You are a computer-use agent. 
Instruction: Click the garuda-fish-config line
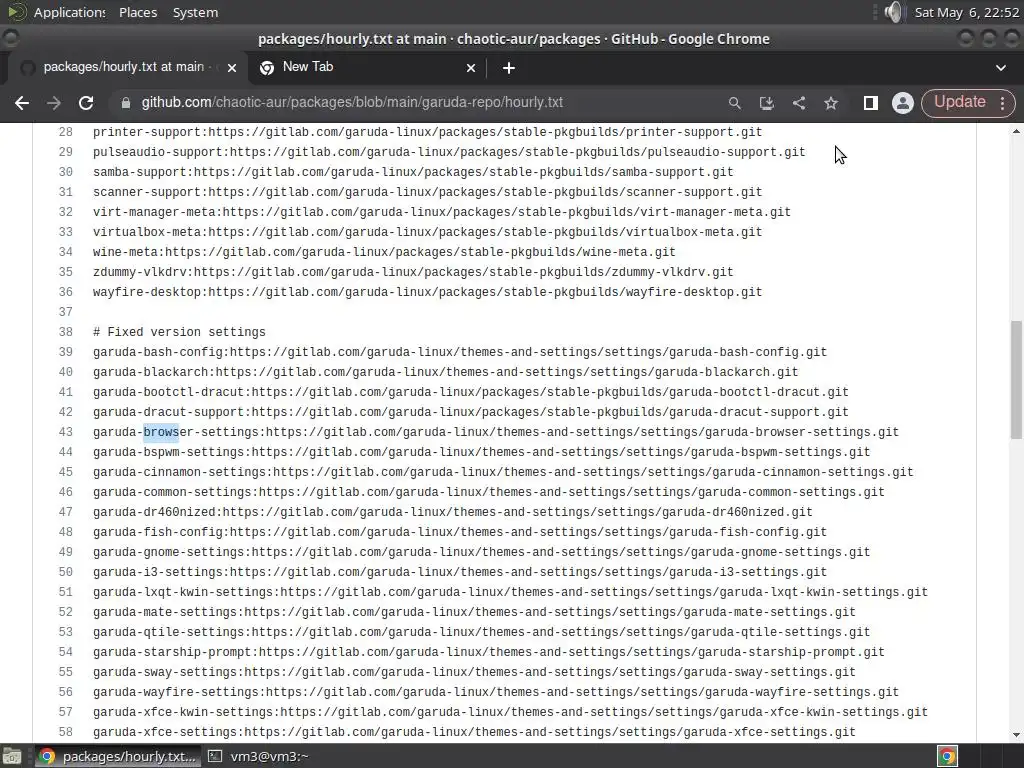coord(460,532)
